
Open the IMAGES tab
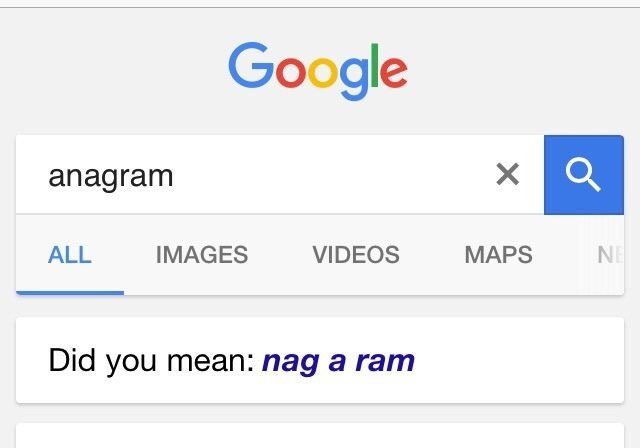pos(202,255)
